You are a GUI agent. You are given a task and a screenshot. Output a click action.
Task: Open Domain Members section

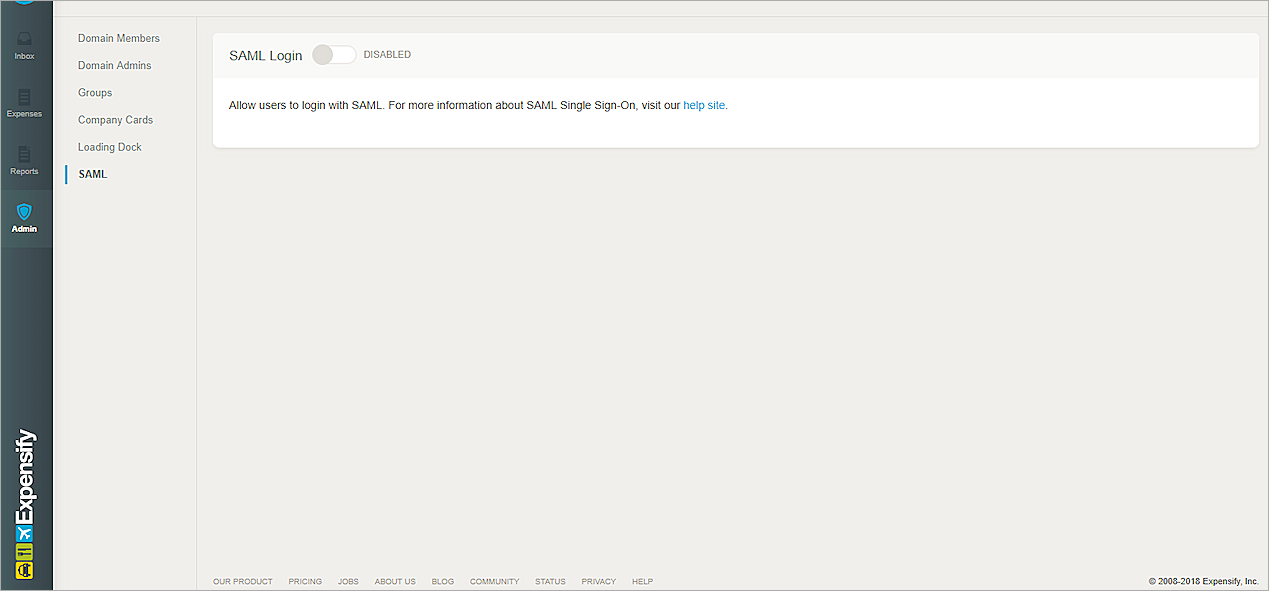[118, 38]
